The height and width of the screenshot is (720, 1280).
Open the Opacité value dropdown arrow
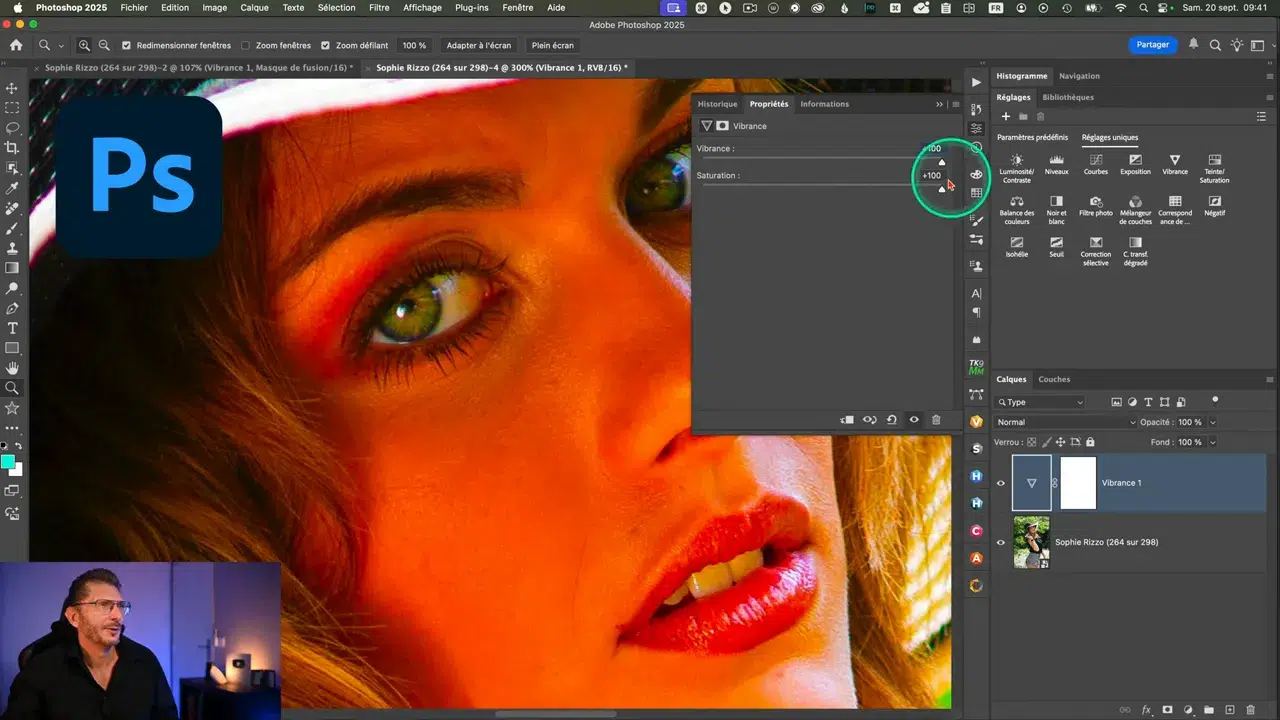[x=1213, y=422]
